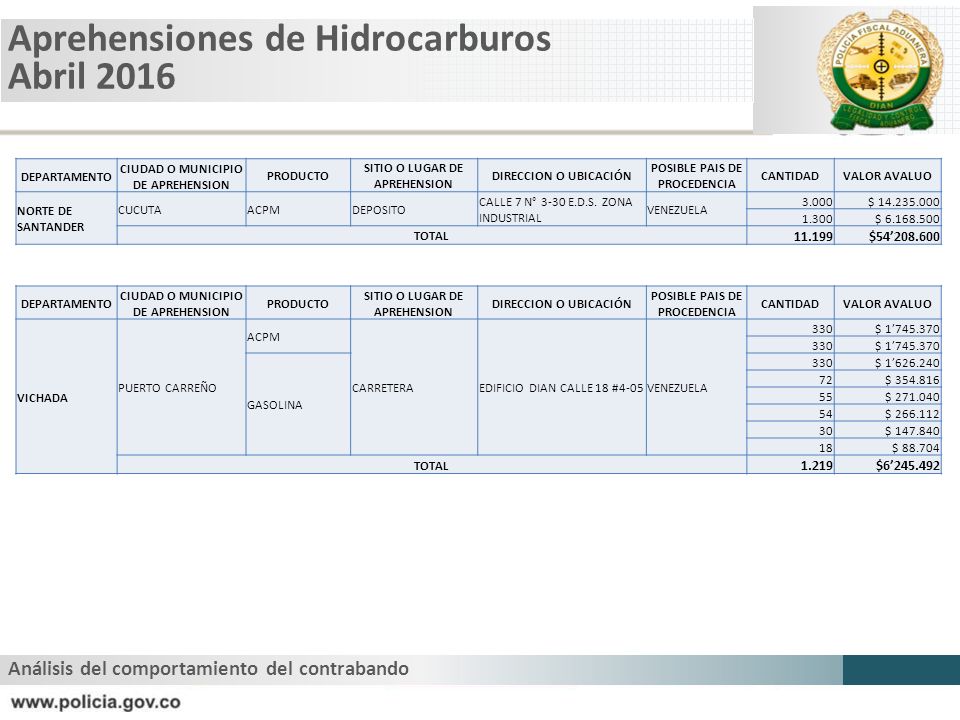Select the value '$ 147.840'
Viewport: 960px width, 720px height.
pos(912,431)
